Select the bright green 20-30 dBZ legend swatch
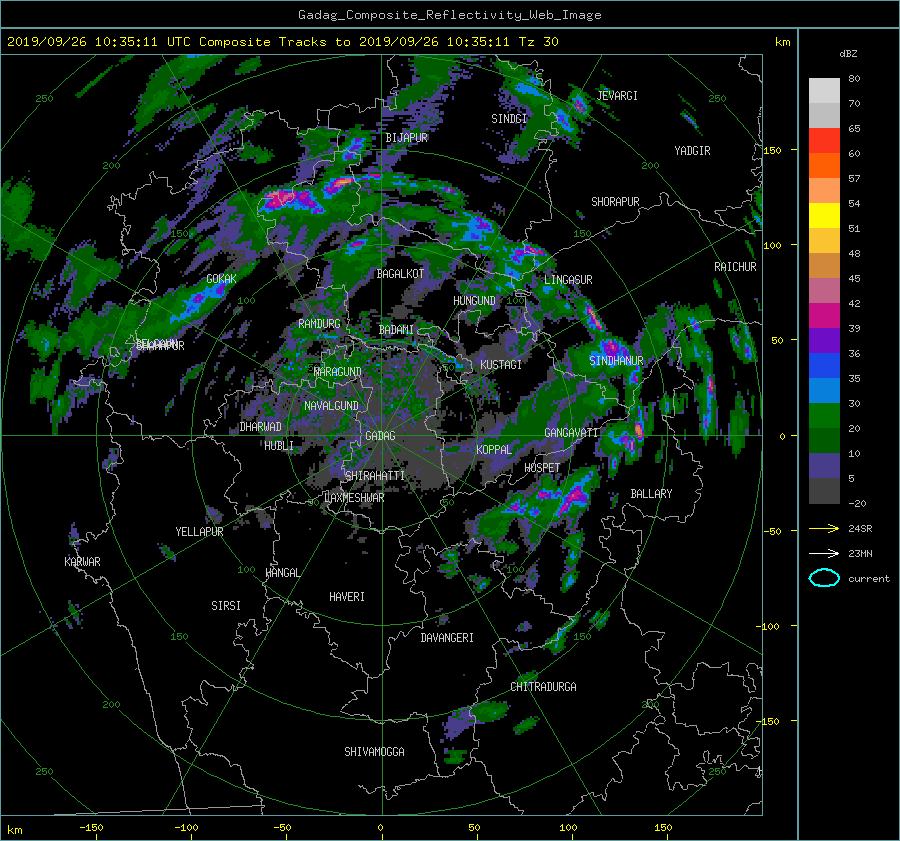The image size is (900, 841). (x=824, y=415)
